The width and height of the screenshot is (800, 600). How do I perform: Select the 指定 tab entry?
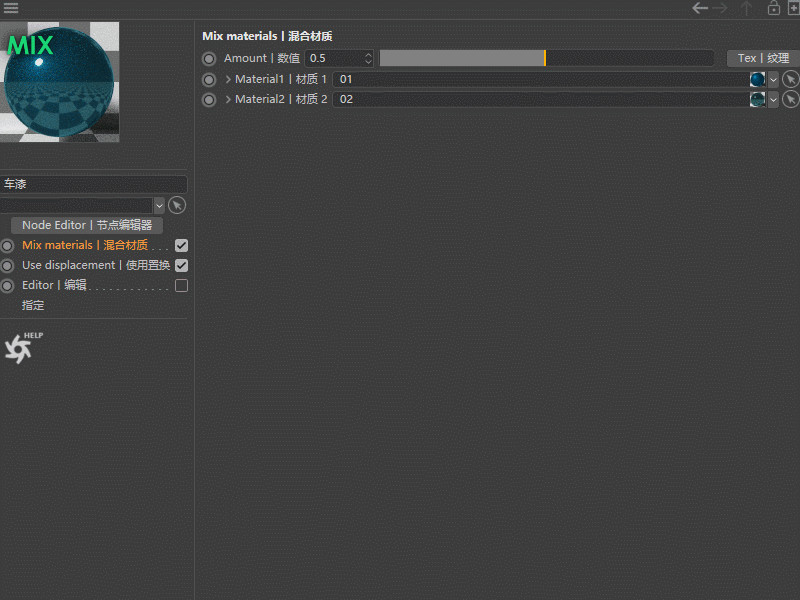point(33,305)
